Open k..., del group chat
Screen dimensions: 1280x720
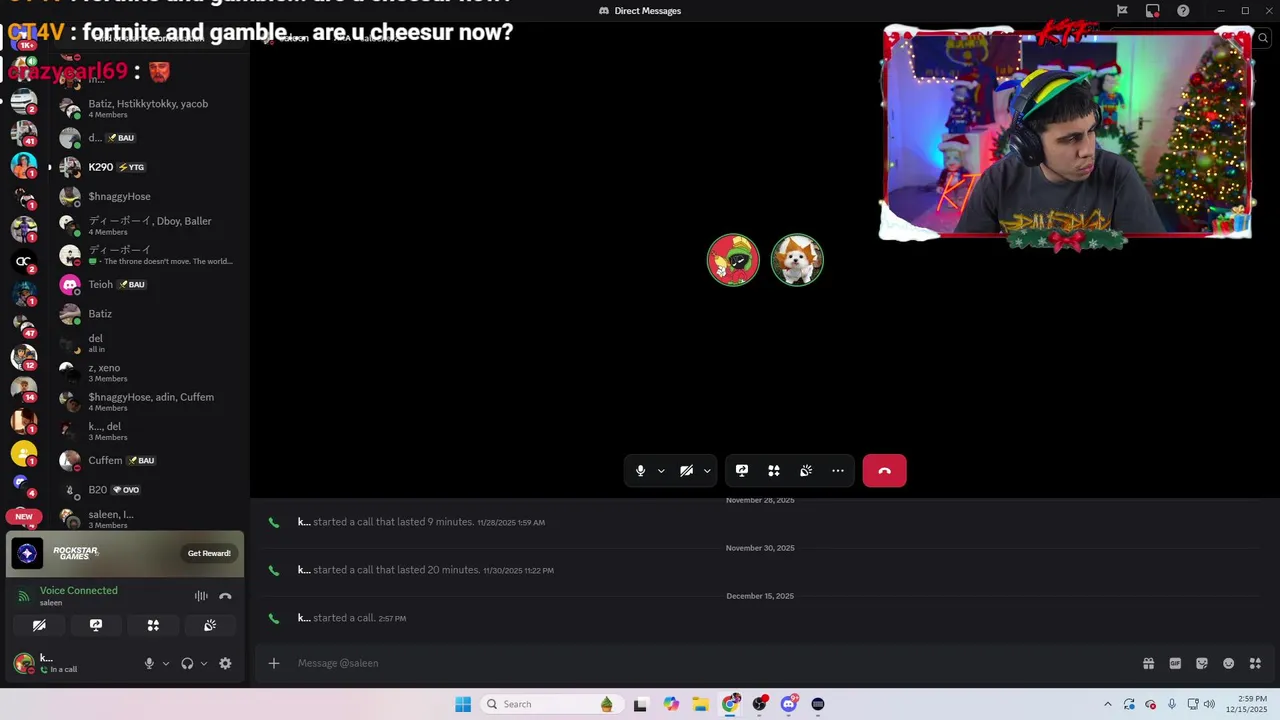pos(148,431)
